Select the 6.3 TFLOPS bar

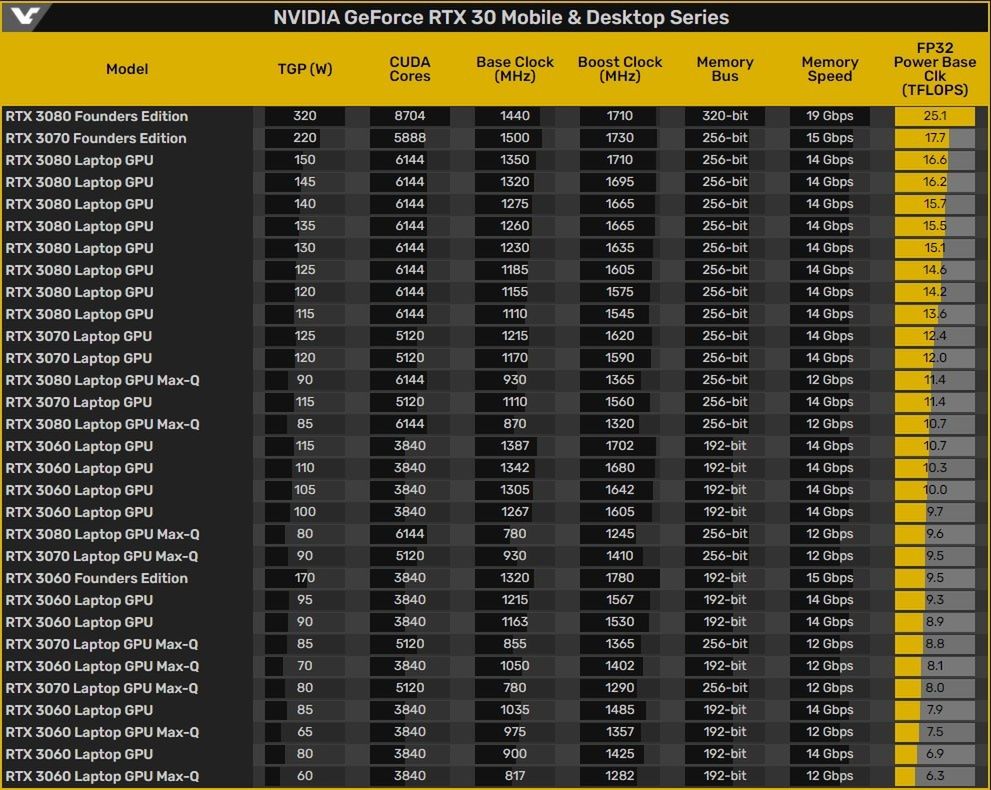point(935,775)
